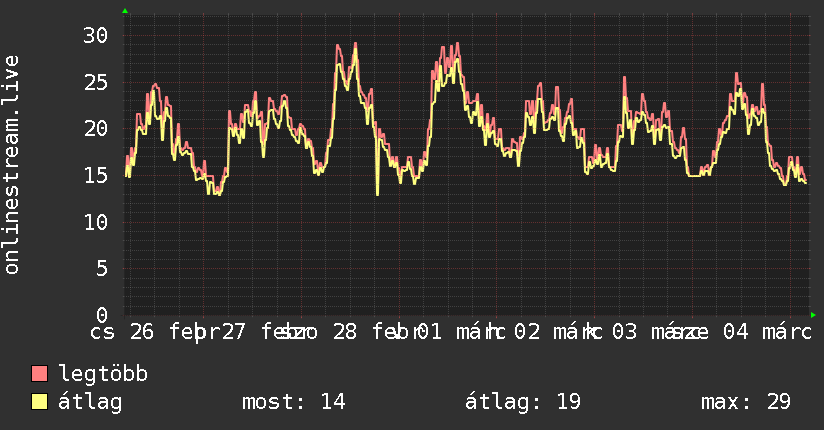The width and height of the screenshot is (824, 430).
Task: Click the yellow átlag legend swatch
Action: (39, 401)
